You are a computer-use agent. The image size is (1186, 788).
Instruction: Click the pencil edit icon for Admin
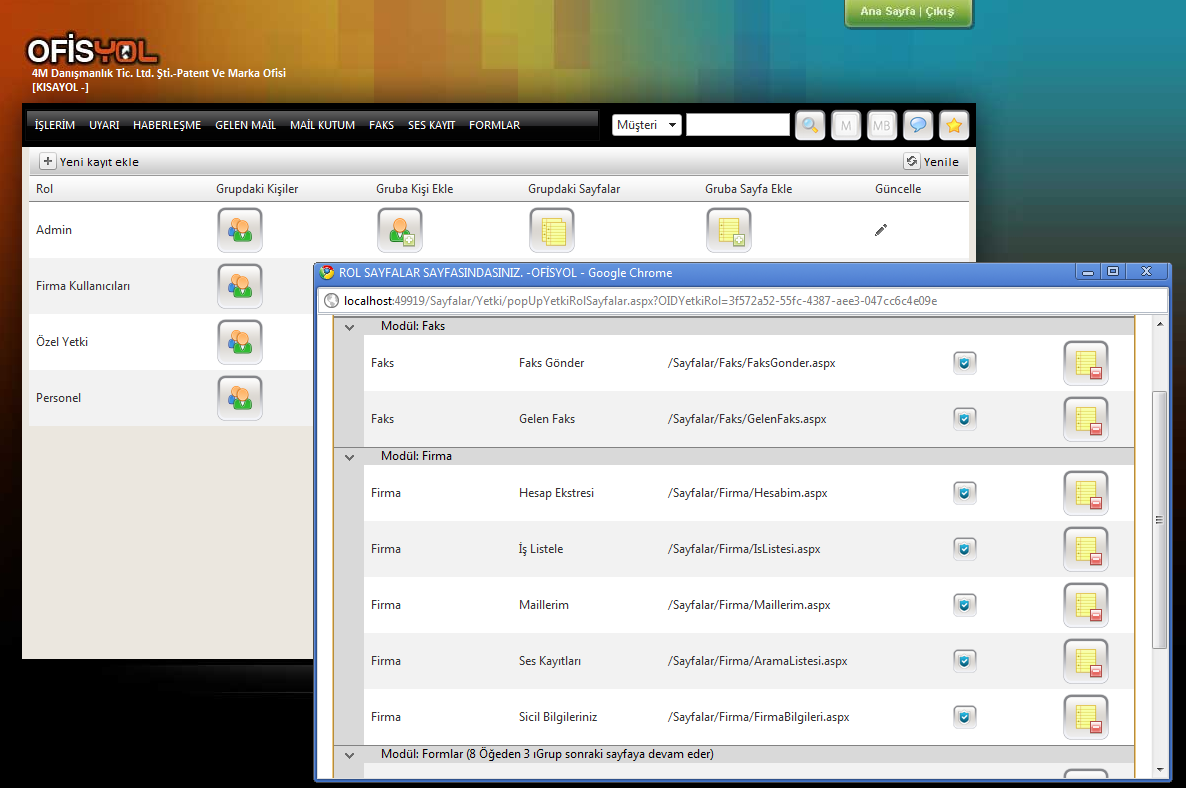point(880,230)
